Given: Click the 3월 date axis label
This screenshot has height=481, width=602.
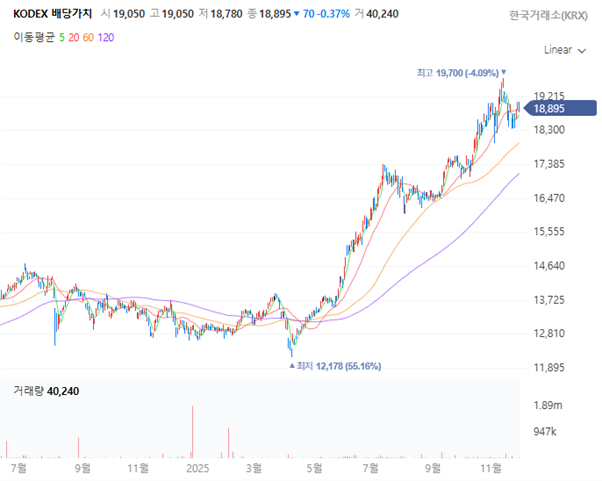Looking at the screenshot, I should [254, 468].
